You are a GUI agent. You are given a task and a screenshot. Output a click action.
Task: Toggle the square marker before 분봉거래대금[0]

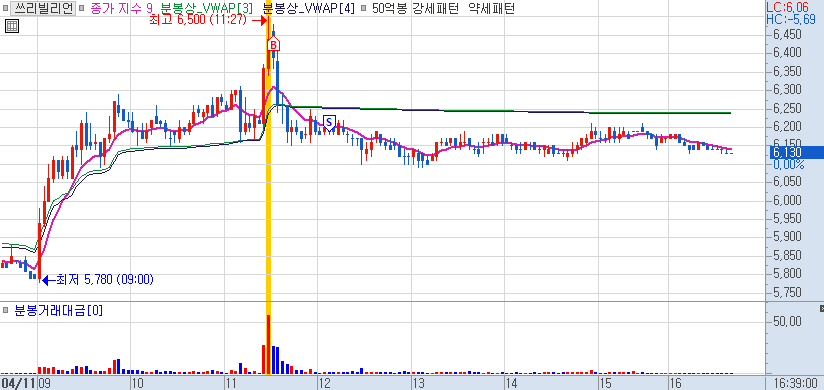[x=5, y=311]
